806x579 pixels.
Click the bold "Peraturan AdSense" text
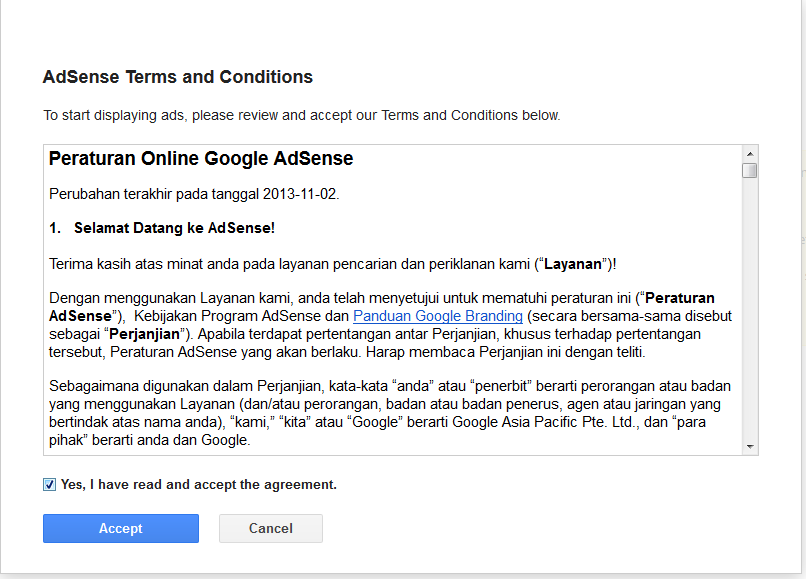tap(680, 297)
